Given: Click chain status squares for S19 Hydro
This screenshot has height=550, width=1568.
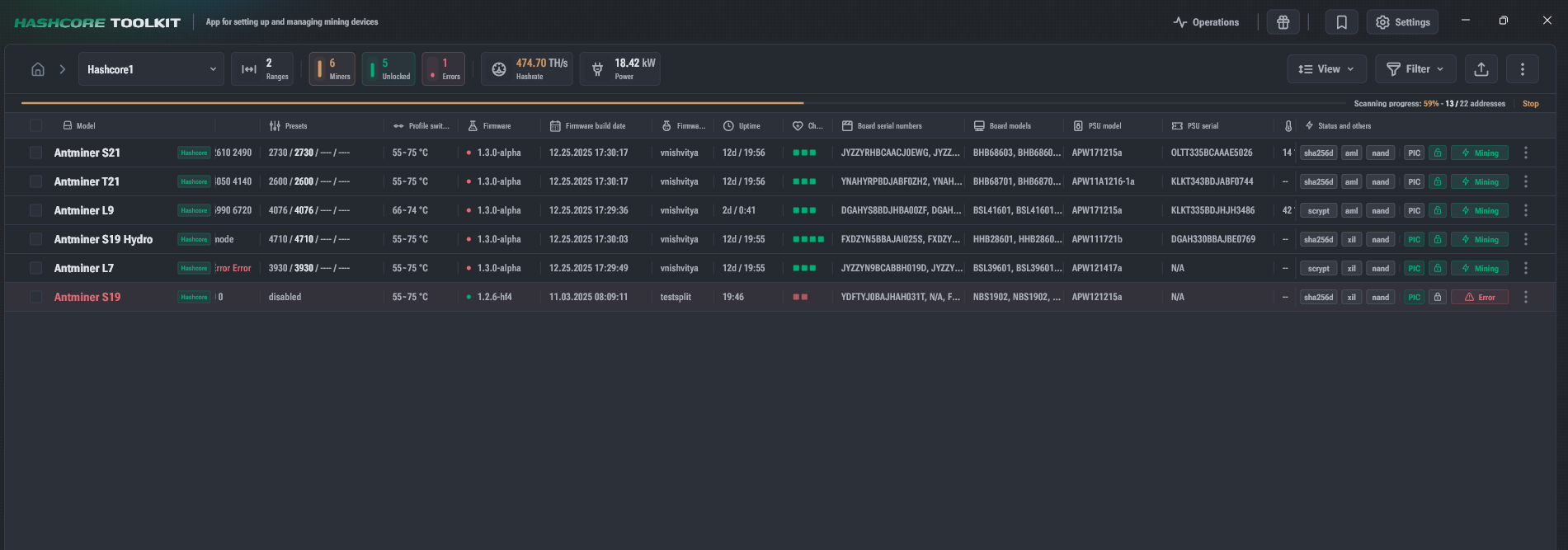Looking at the screenshot, I should tap(808, 239).
